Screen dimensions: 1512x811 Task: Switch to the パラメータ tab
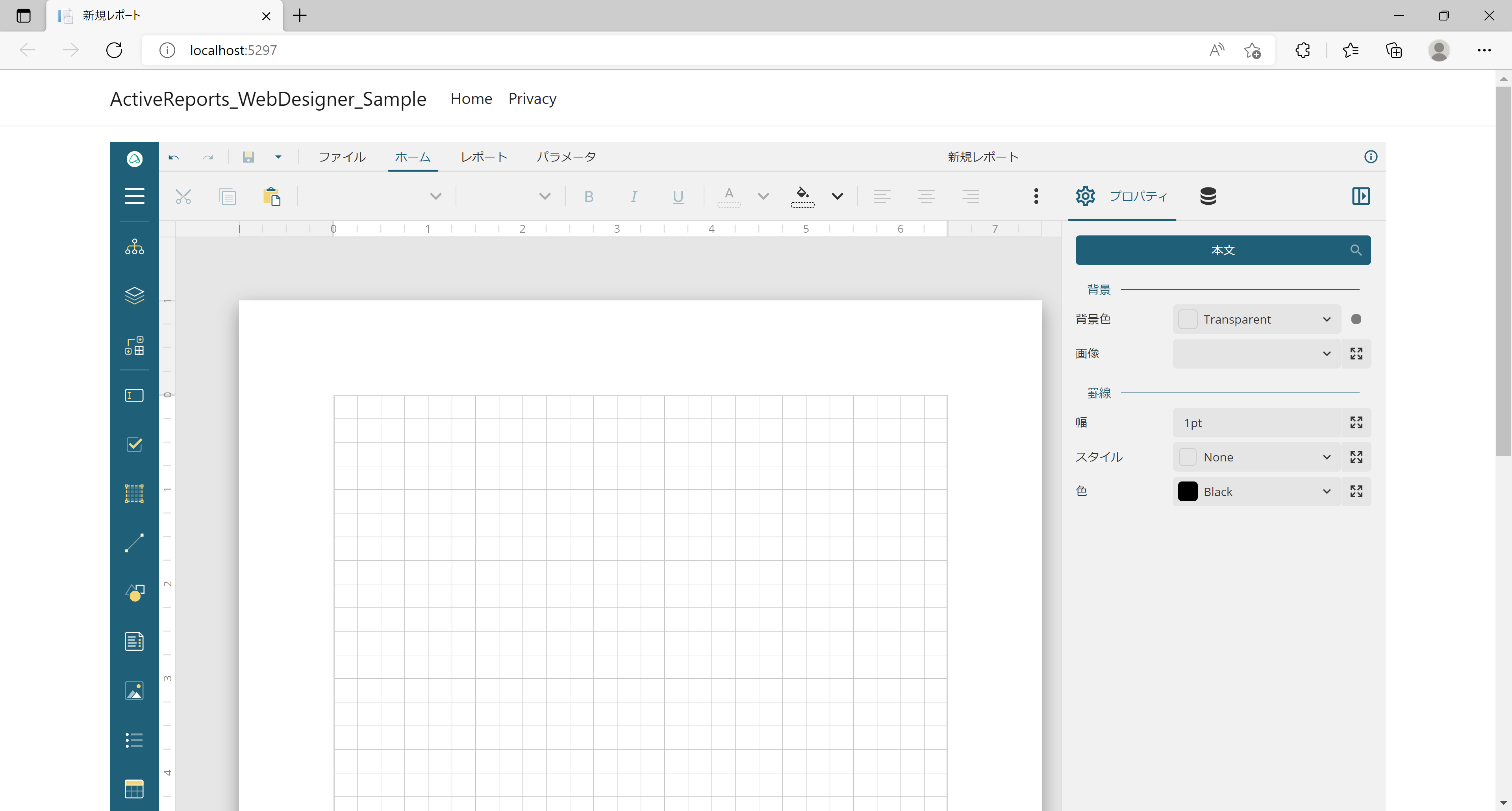tap(566, 157)
